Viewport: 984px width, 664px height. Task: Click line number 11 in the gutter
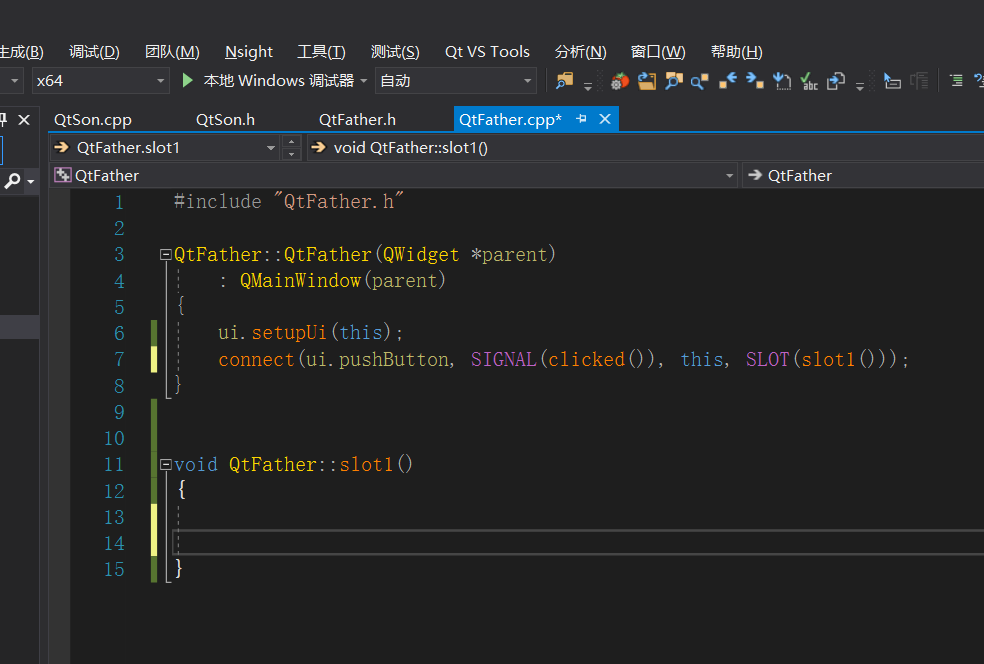tap(114, 464)
